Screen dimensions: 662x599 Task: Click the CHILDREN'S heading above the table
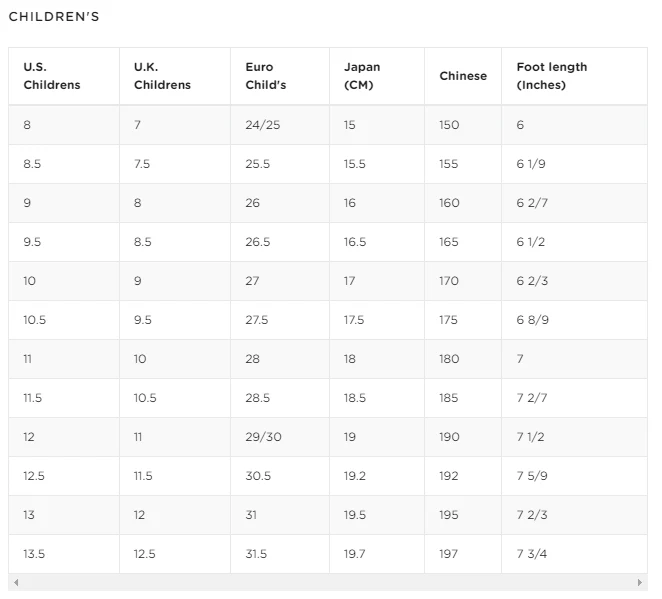click(54, 17)
